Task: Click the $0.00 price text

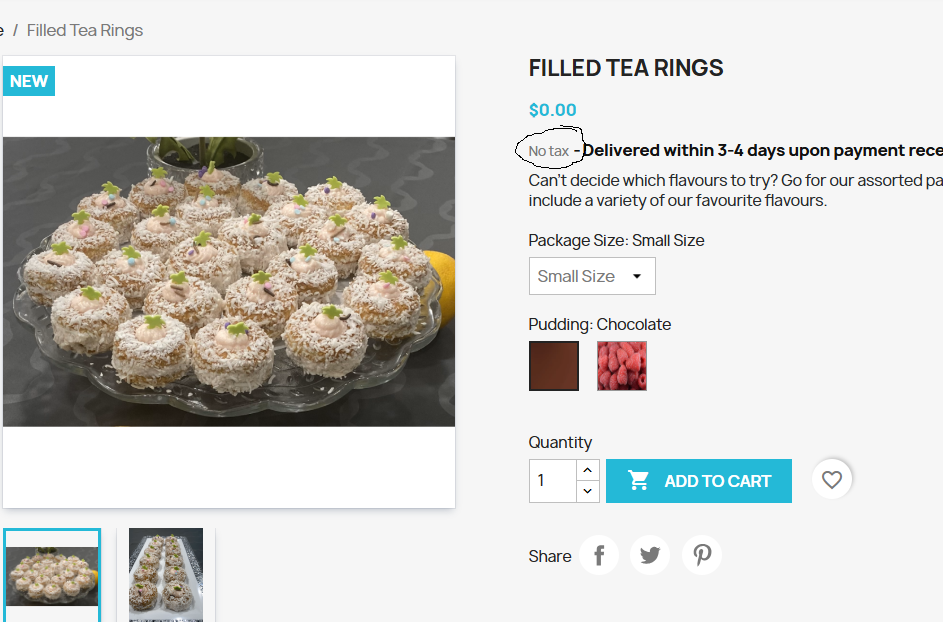Action: (553, 110)
